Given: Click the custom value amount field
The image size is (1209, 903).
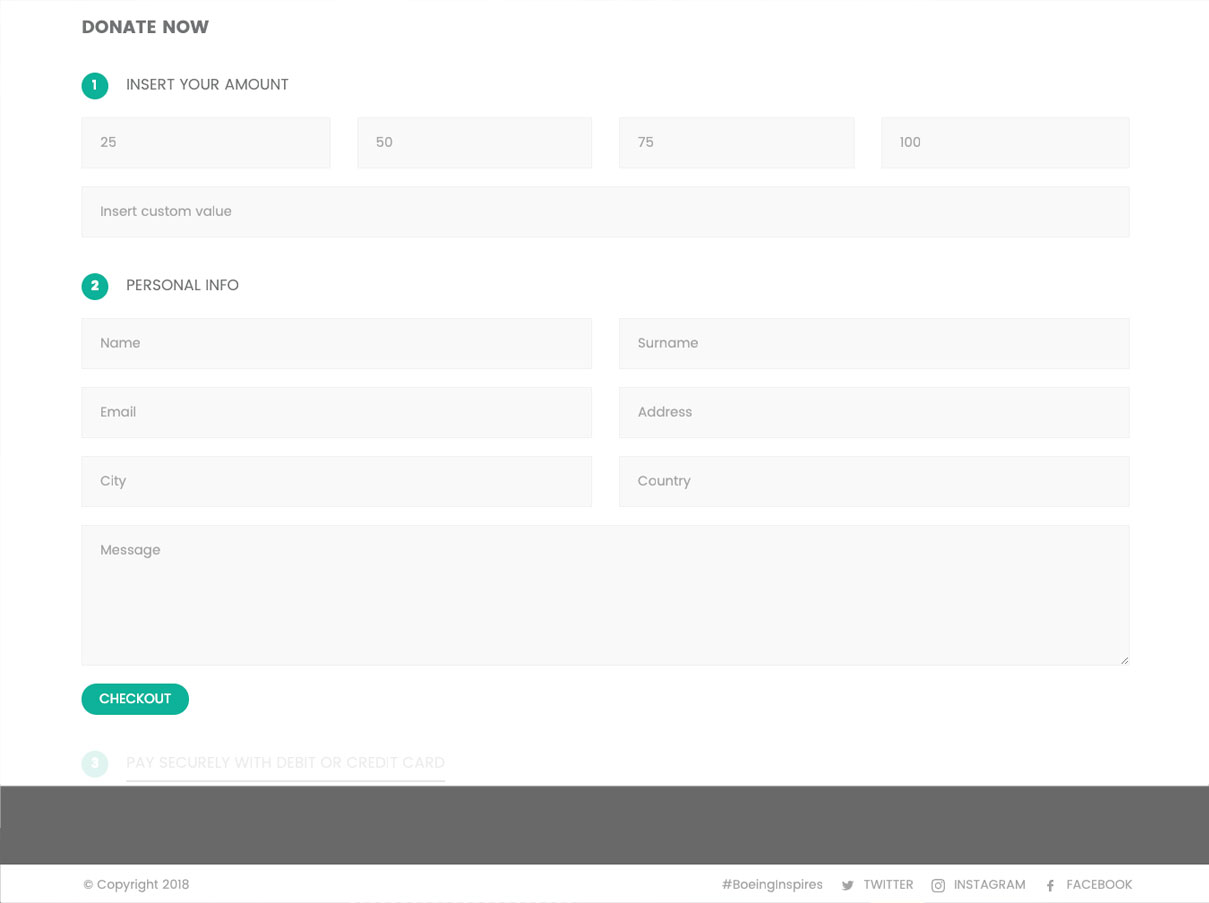Looking at the screenshot, I should [x=605, y=211].
